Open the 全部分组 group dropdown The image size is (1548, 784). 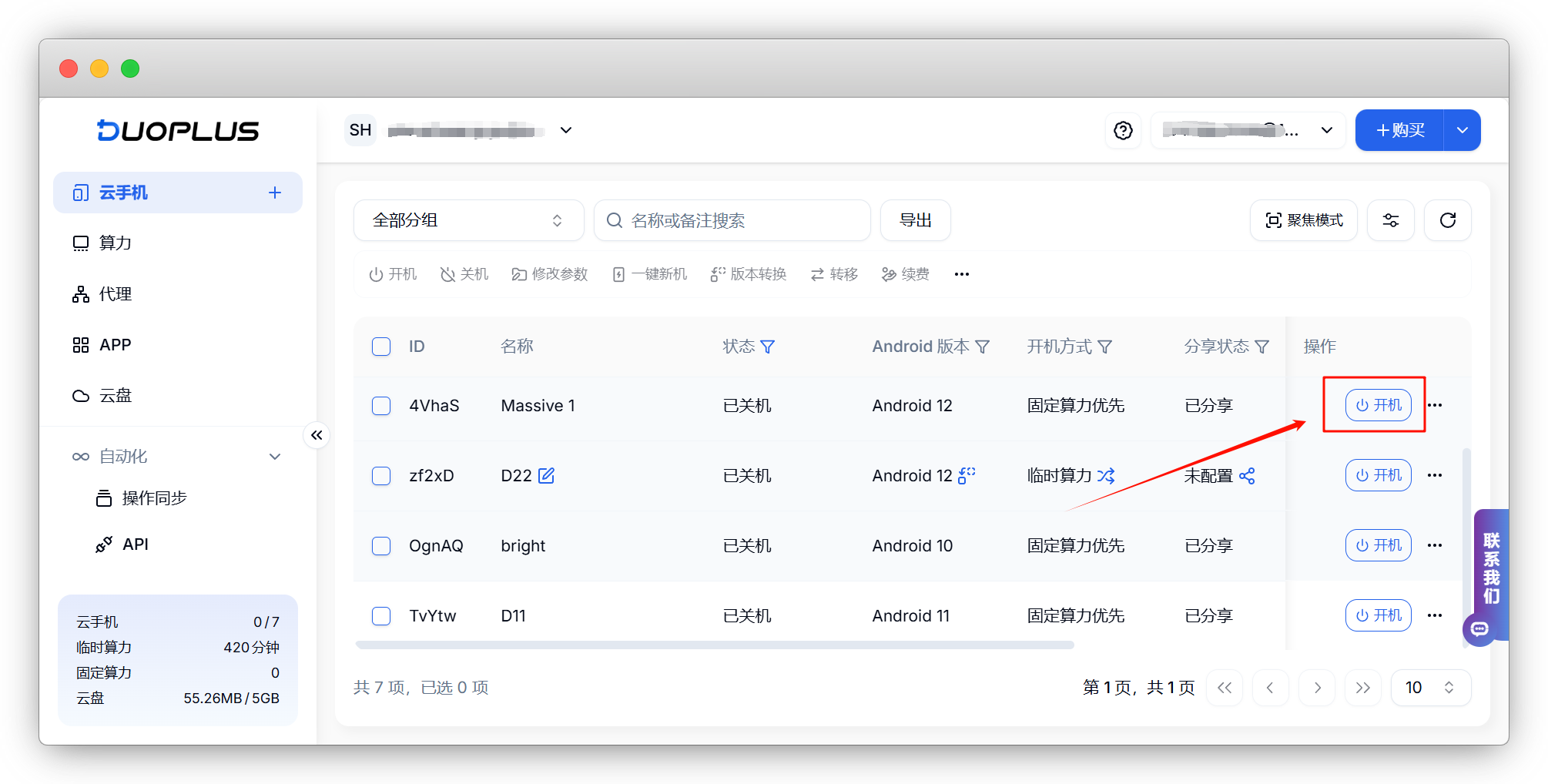[468, 221]
